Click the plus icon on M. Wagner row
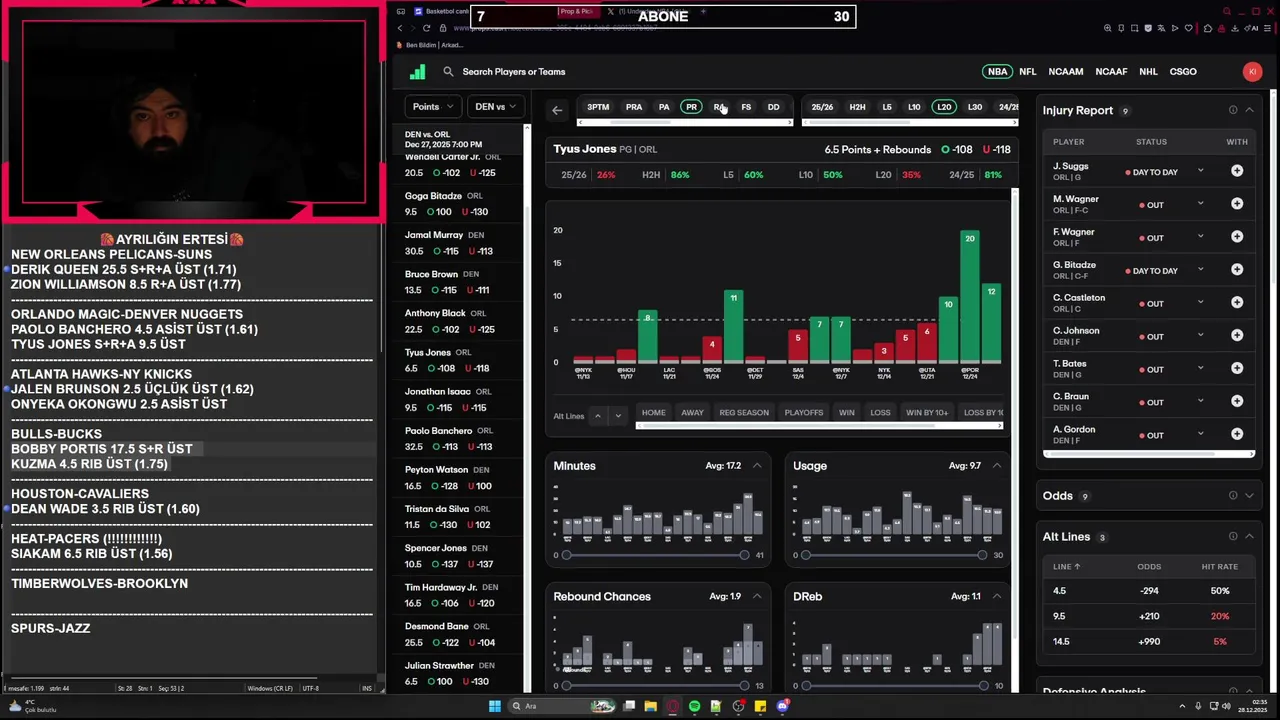The image size is (1280, 720). (x=1237, y=204)
